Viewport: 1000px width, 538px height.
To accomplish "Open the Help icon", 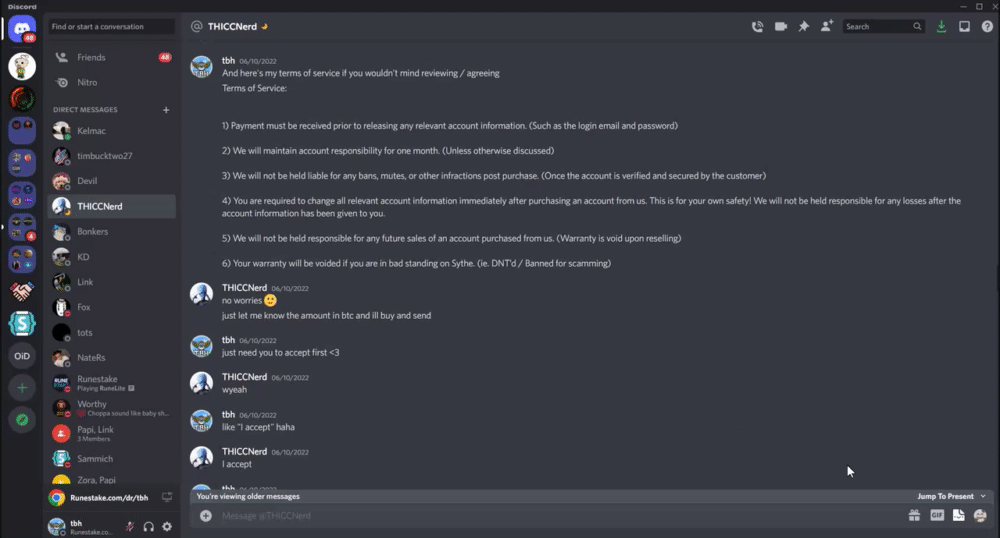I will [986, 27].
